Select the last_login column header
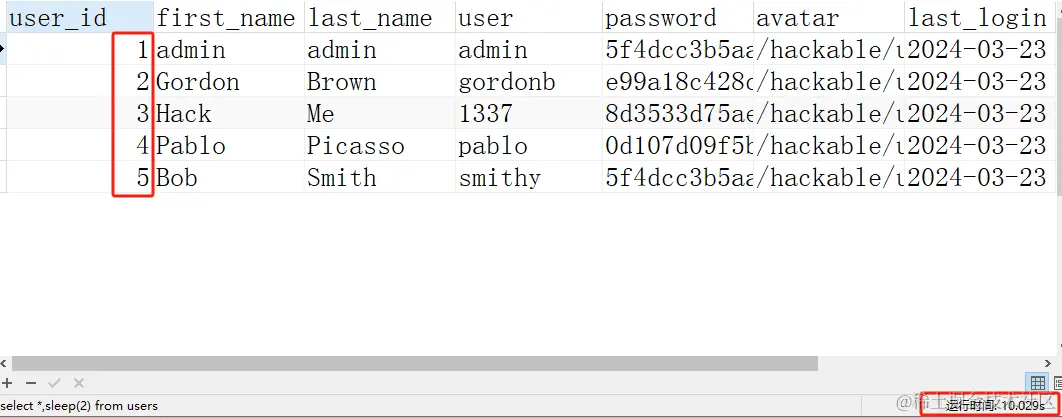Screen dimensions: 1062x418 coord(975,18)
